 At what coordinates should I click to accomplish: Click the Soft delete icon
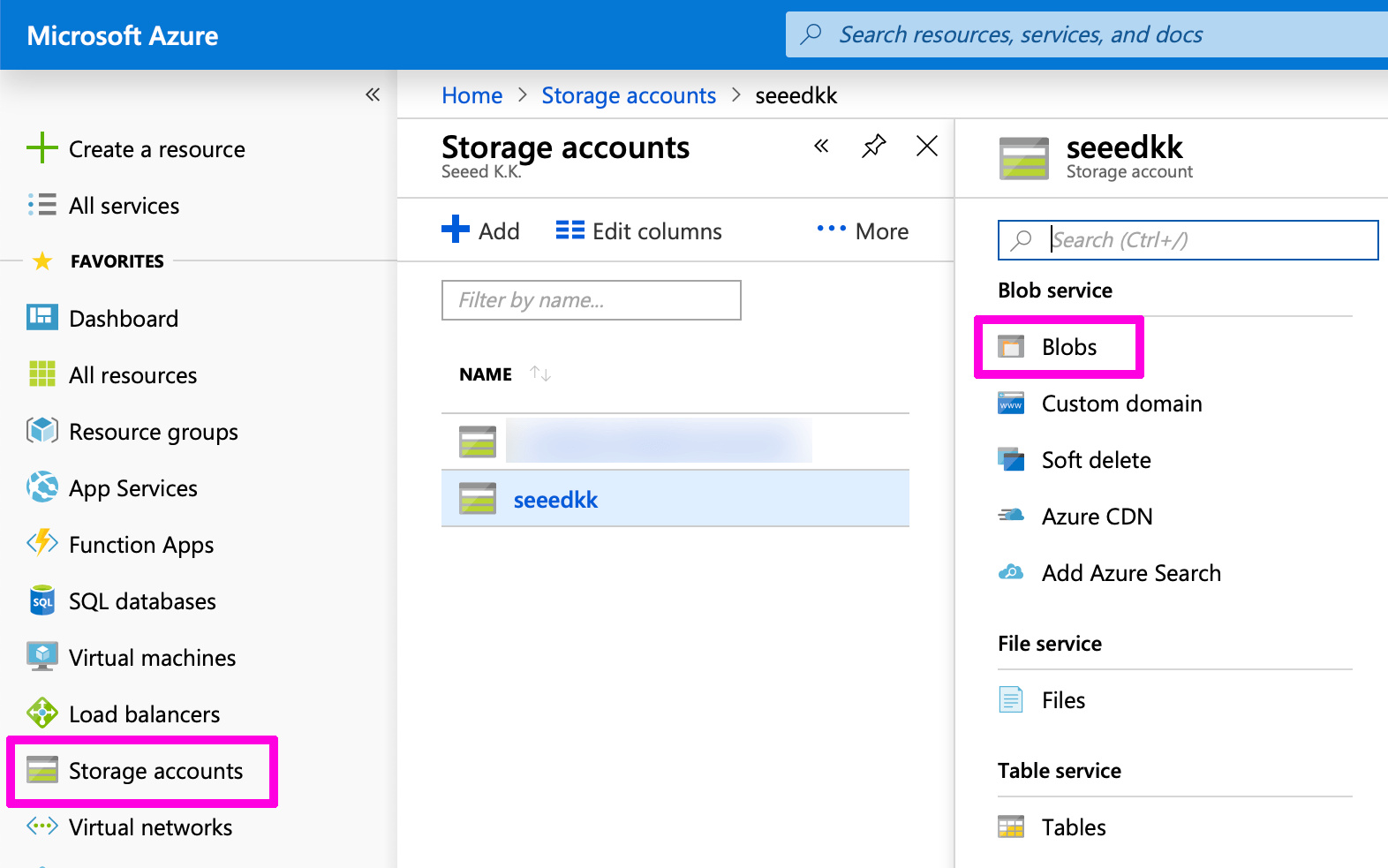[1011, 459]
